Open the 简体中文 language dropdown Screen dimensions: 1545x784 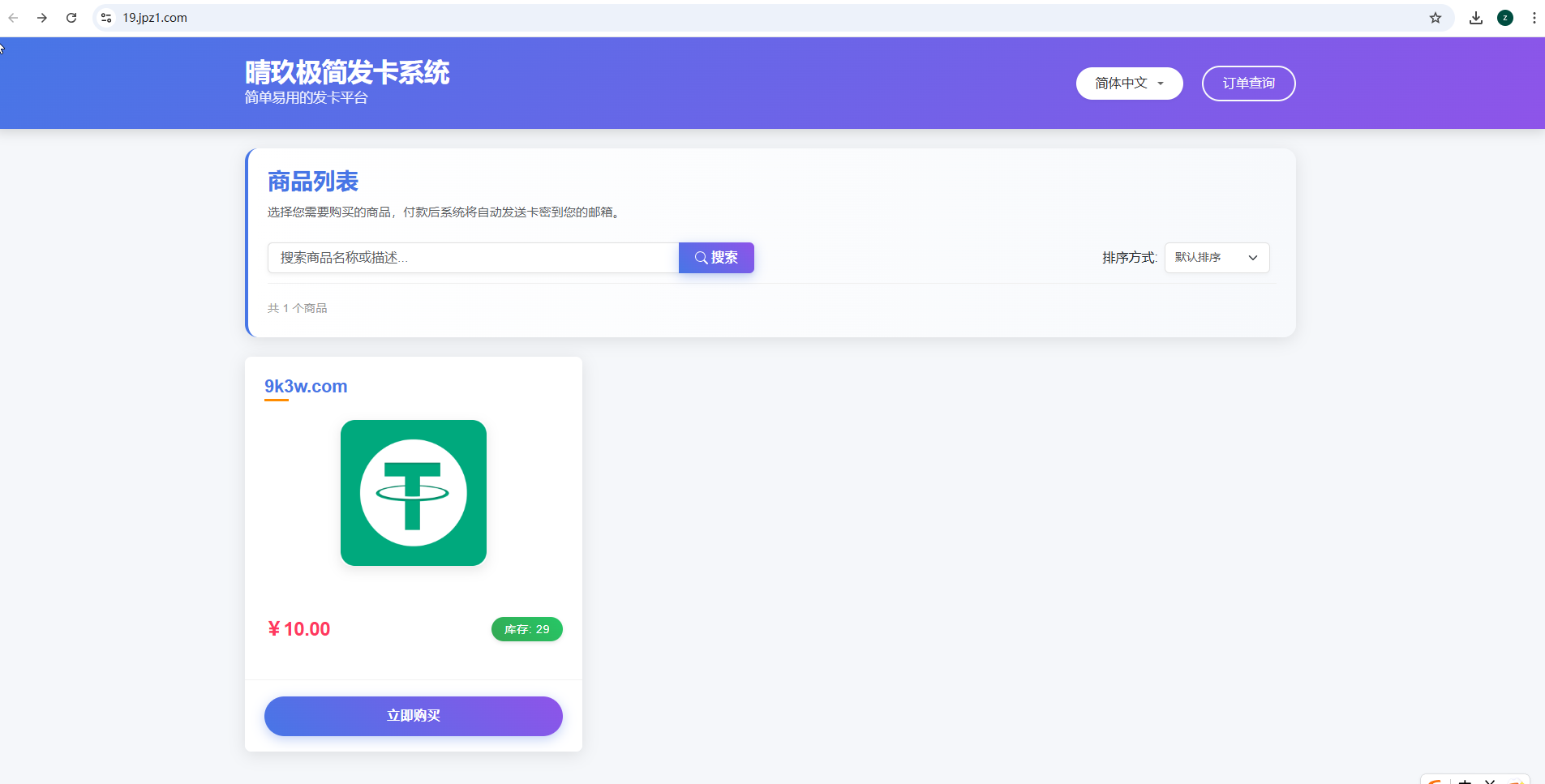coord(1129,84)
